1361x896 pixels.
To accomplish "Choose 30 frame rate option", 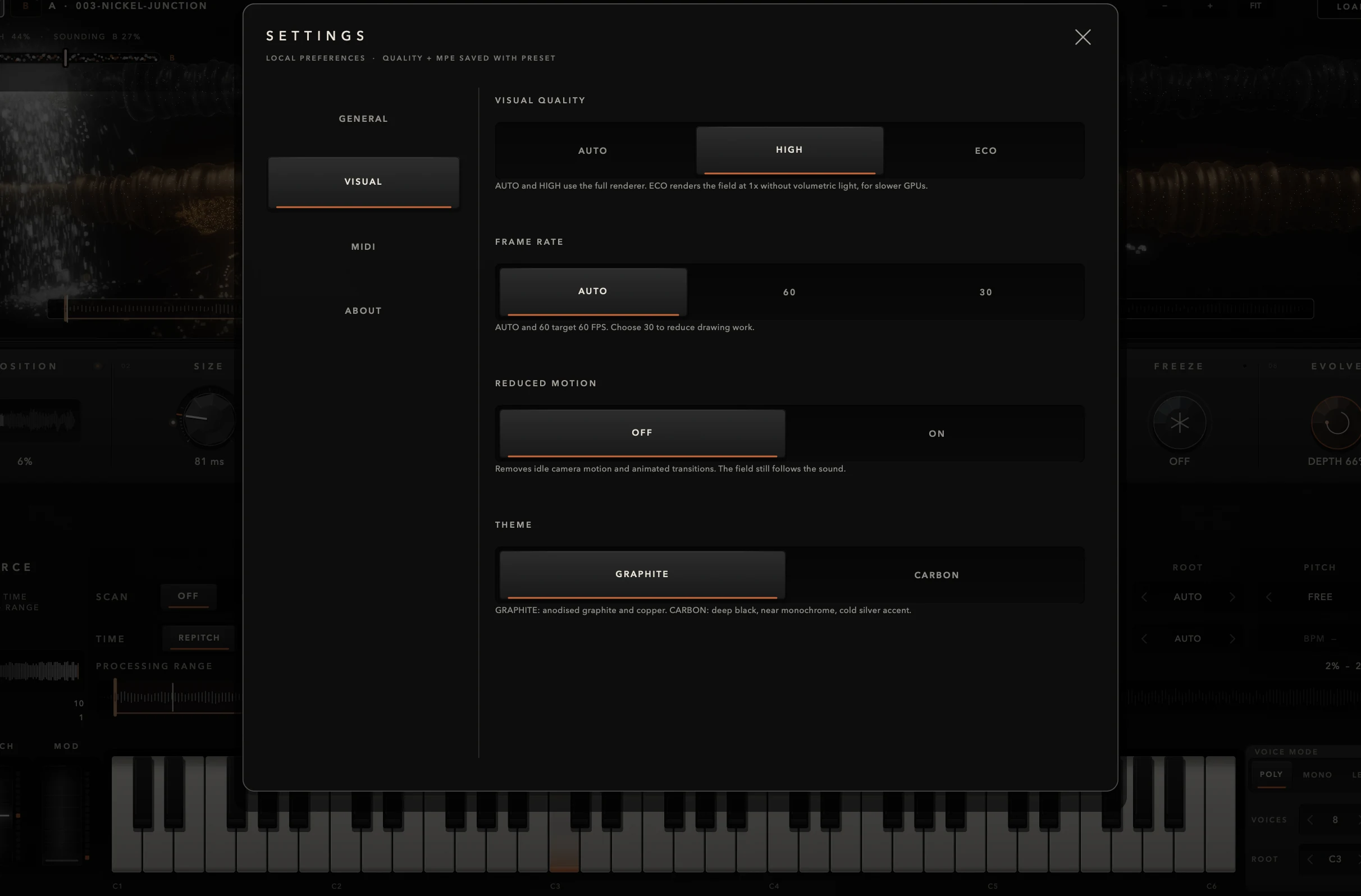I will coord(985,292).
